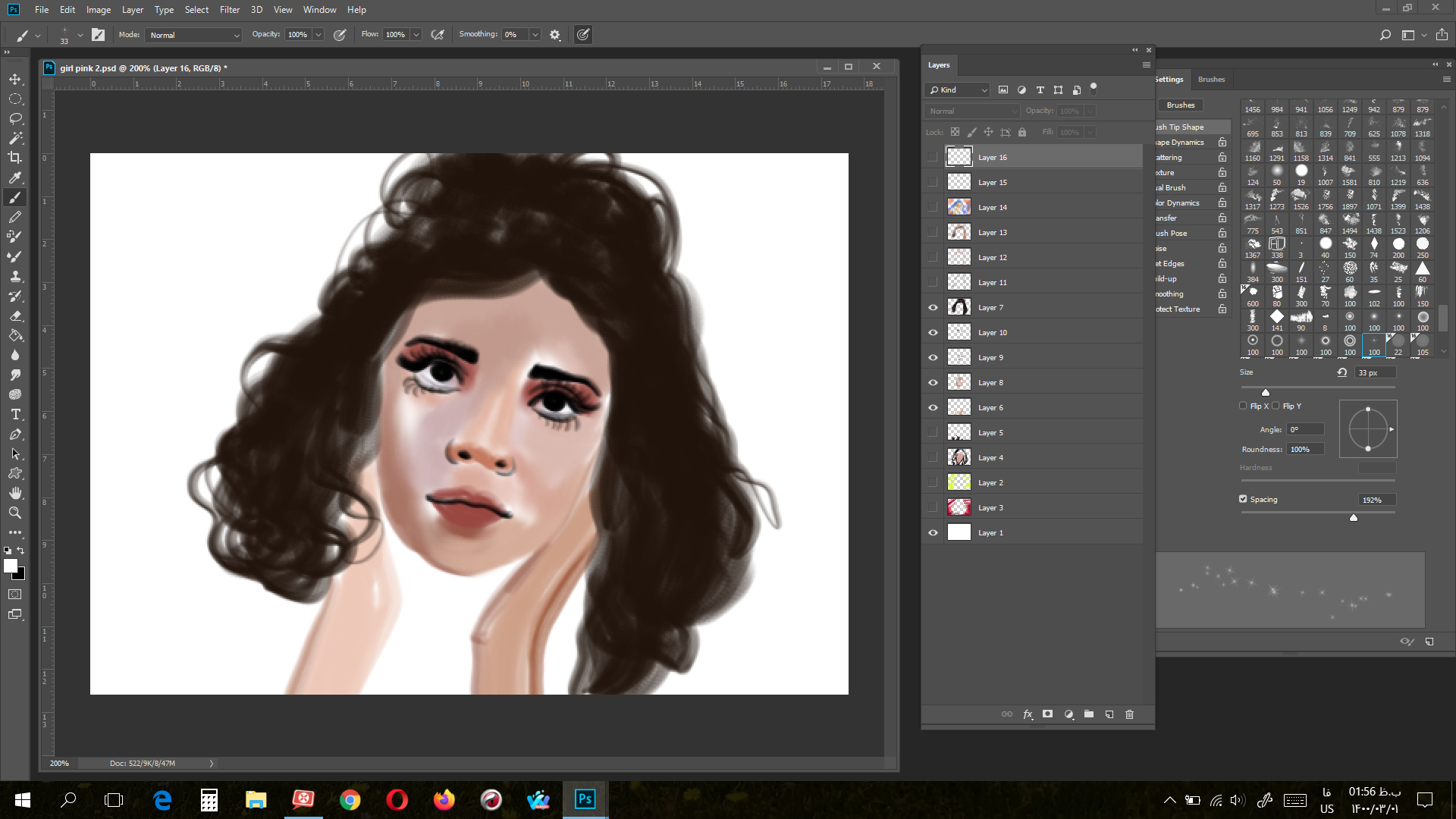
Task: Select the Pen tool
Action: point(15,434)
